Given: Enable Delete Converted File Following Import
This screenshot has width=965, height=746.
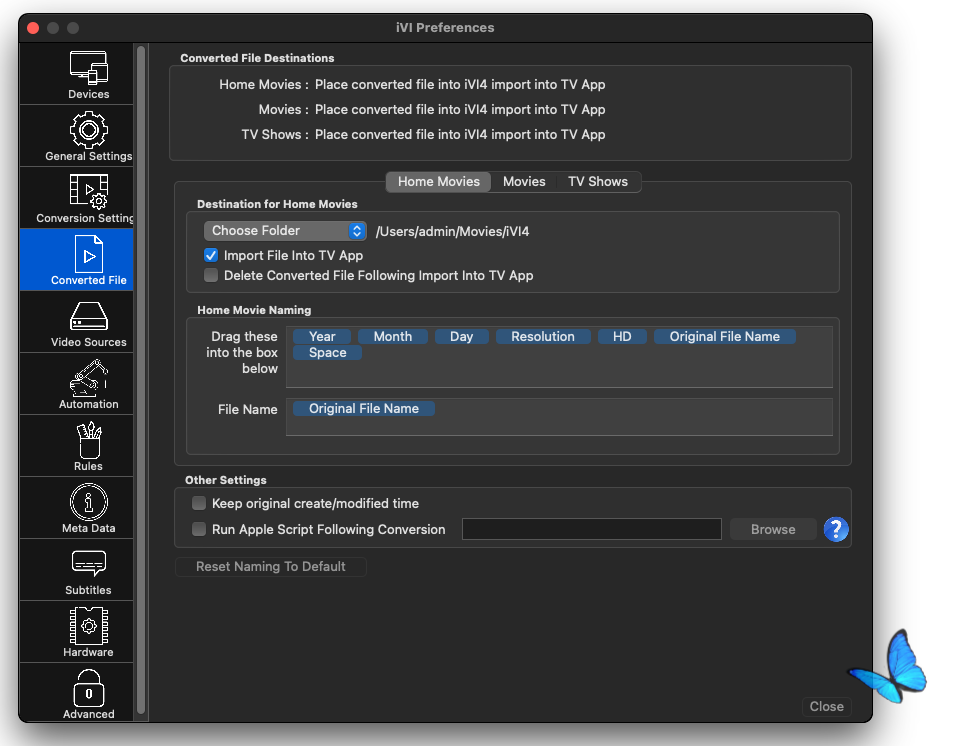Looking at the screenshot, I should point(211,276).
